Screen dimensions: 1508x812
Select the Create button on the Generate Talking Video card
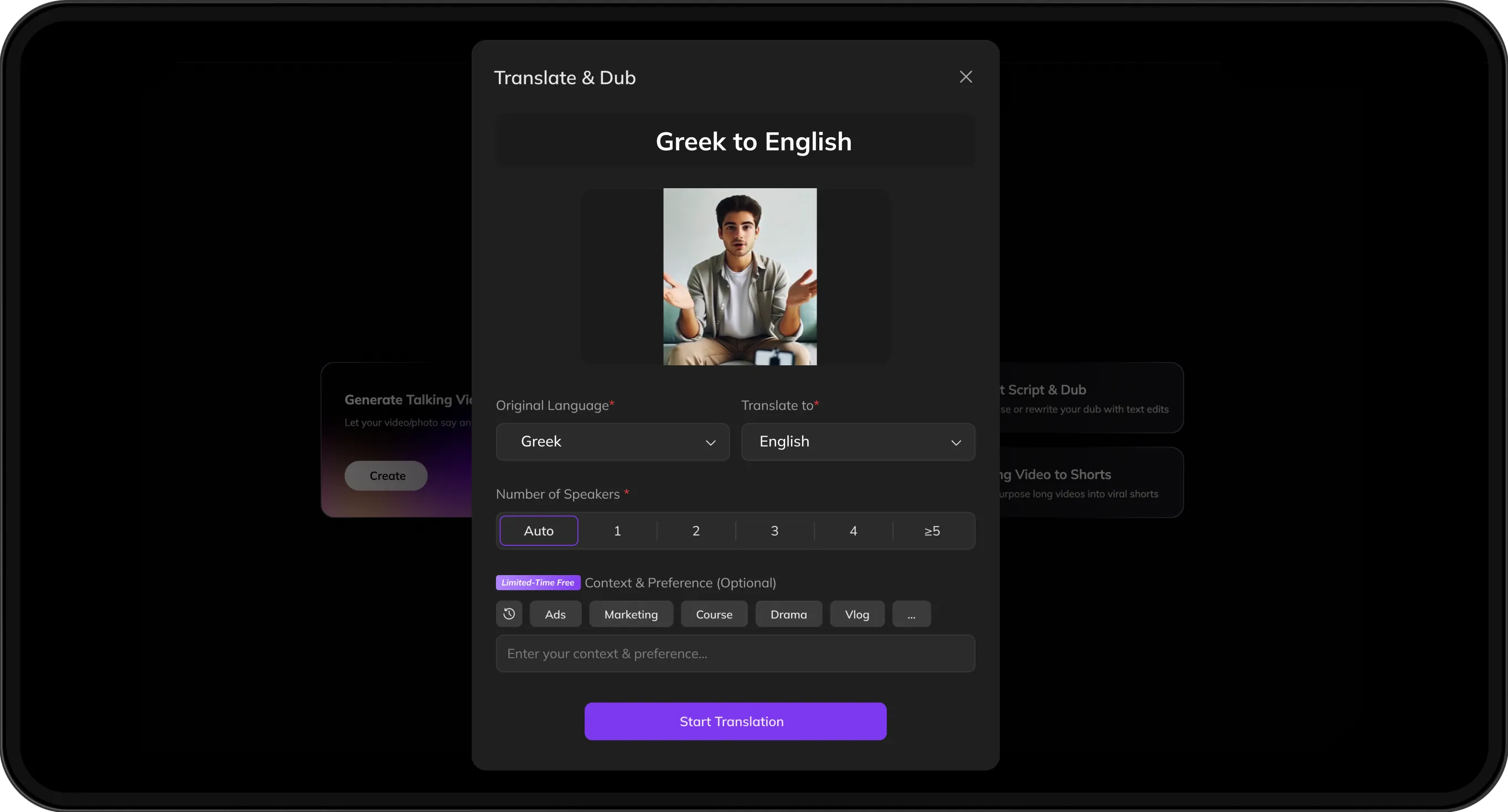(386, 475)
